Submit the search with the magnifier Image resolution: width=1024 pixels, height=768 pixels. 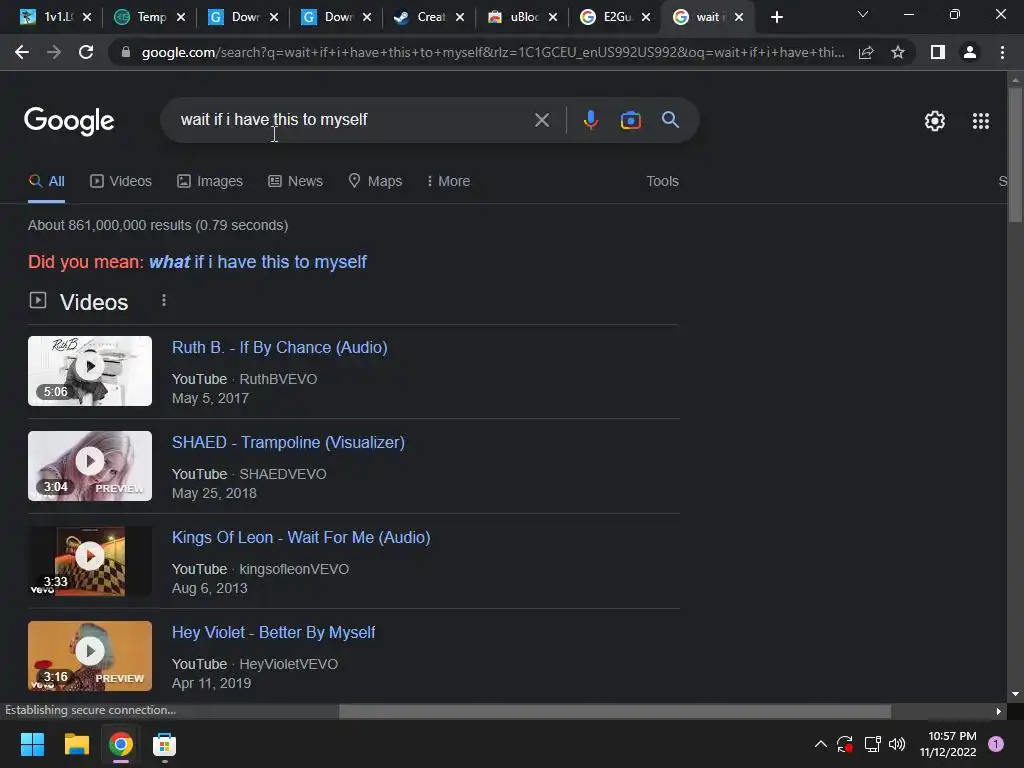(x=670, y=120)
